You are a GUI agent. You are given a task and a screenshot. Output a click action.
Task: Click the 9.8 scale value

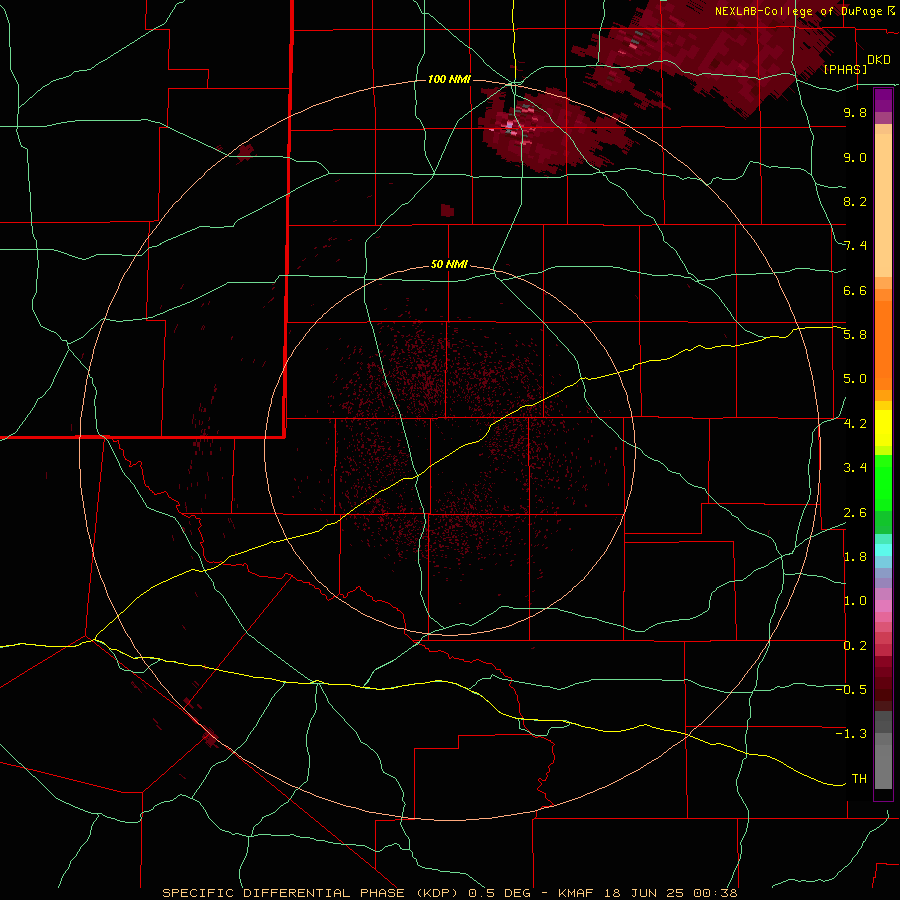(855, 112)
